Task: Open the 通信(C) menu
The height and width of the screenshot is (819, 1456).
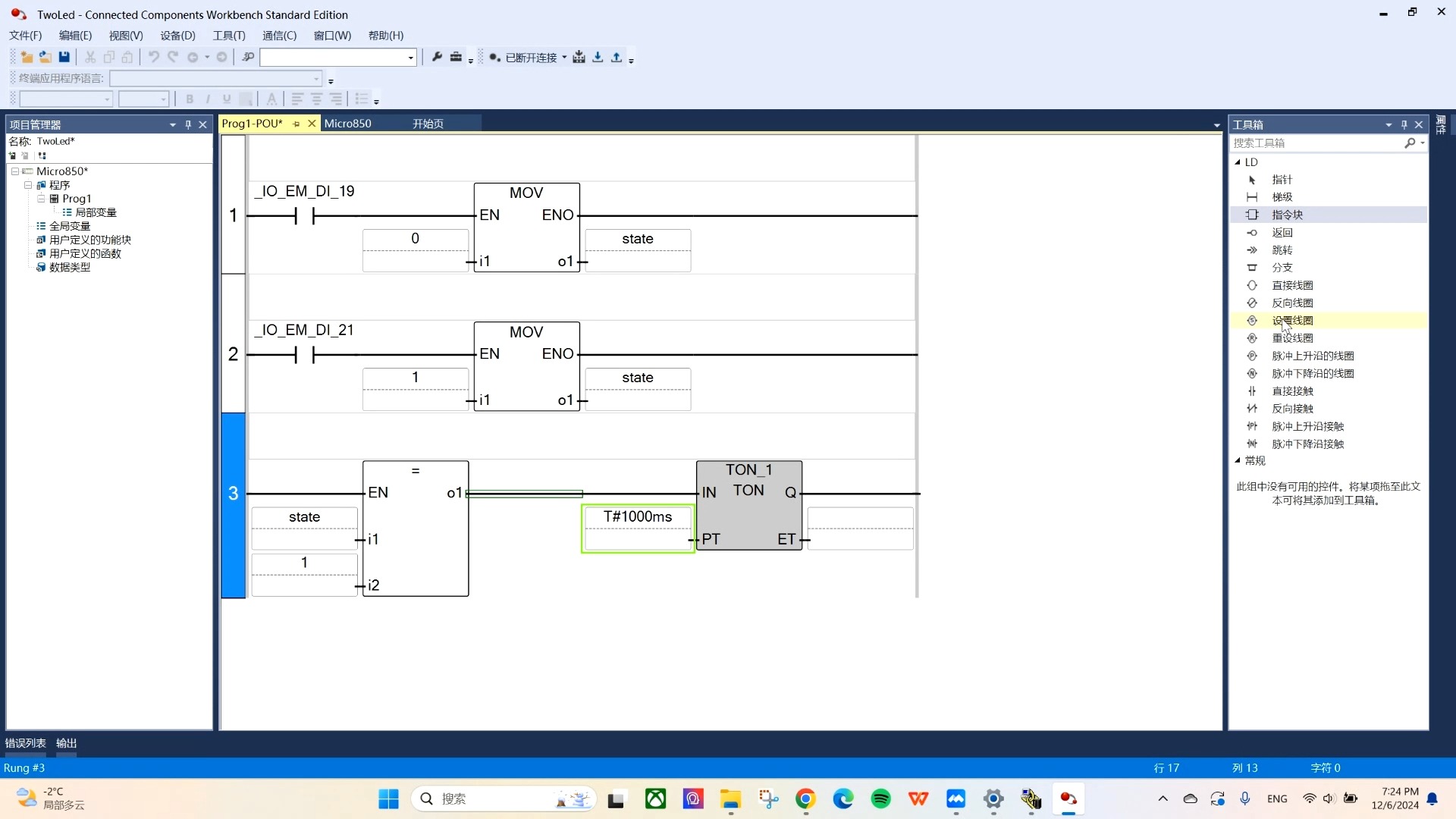Action: [279, 36]
